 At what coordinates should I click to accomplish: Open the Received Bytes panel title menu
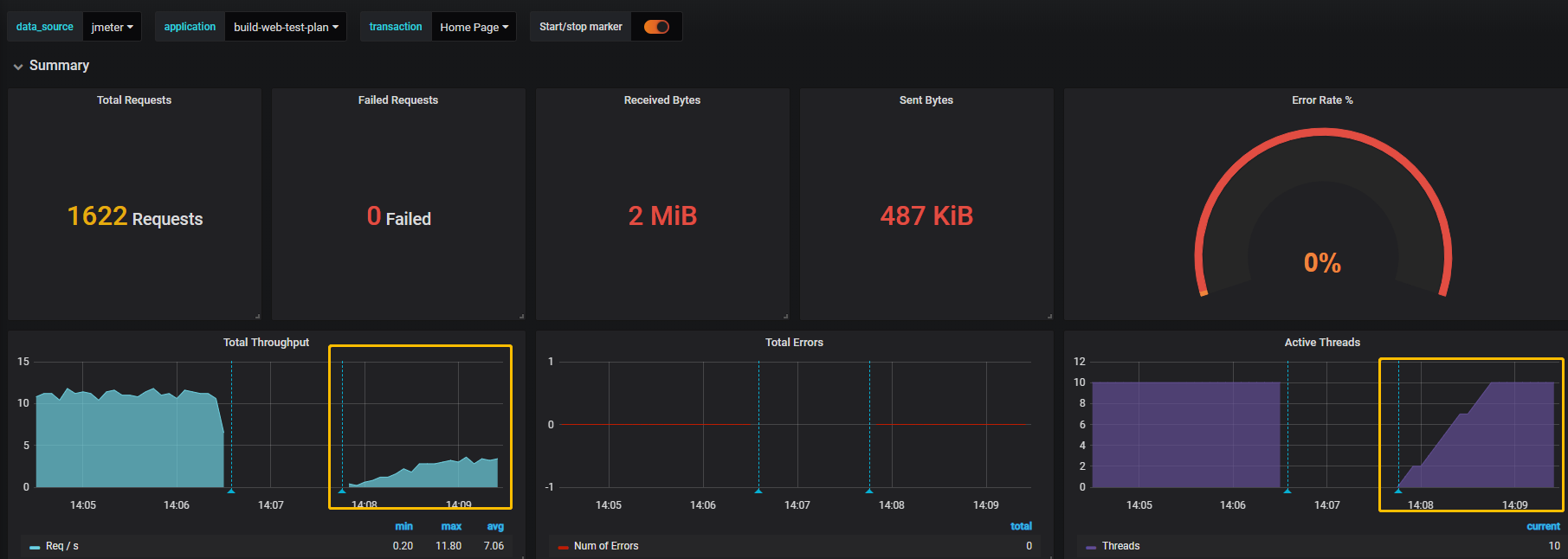[x=662, y=100]
